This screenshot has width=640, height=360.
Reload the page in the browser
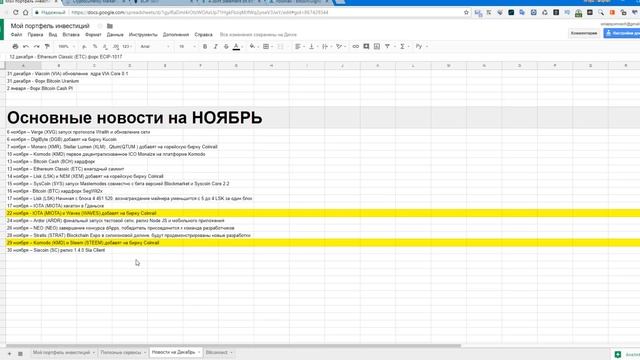16,13
